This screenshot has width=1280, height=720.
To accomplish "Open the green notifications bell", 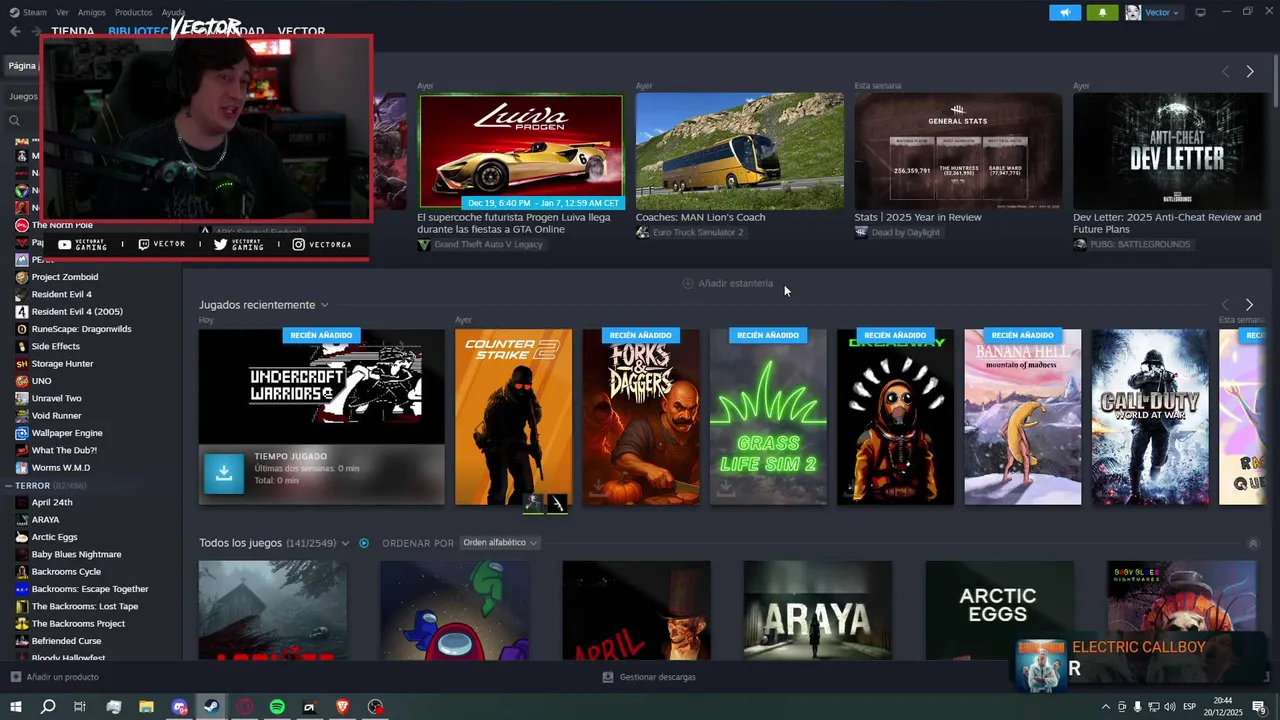I will [x=1103, y=12].
